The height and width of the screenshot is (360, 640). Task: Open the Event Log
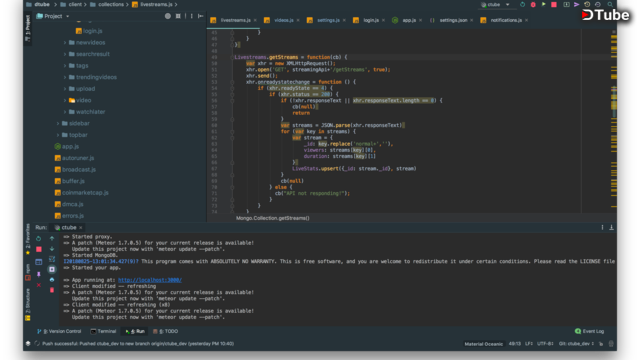tap(589, 331)
